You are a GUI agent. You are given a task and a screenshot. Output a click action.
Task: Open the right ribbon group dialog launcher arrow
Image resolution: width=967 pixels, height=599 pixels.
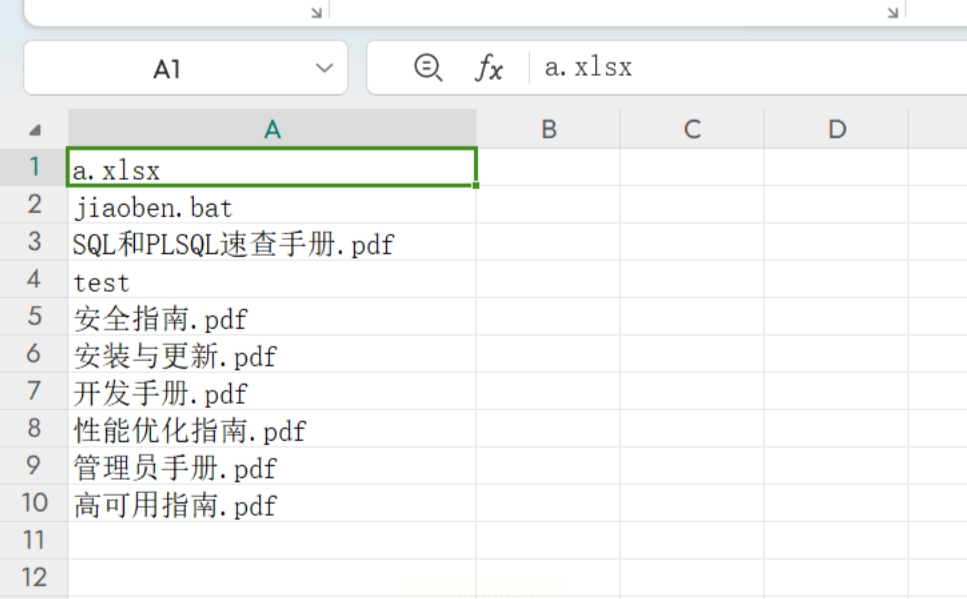click(x=892, y=12)
